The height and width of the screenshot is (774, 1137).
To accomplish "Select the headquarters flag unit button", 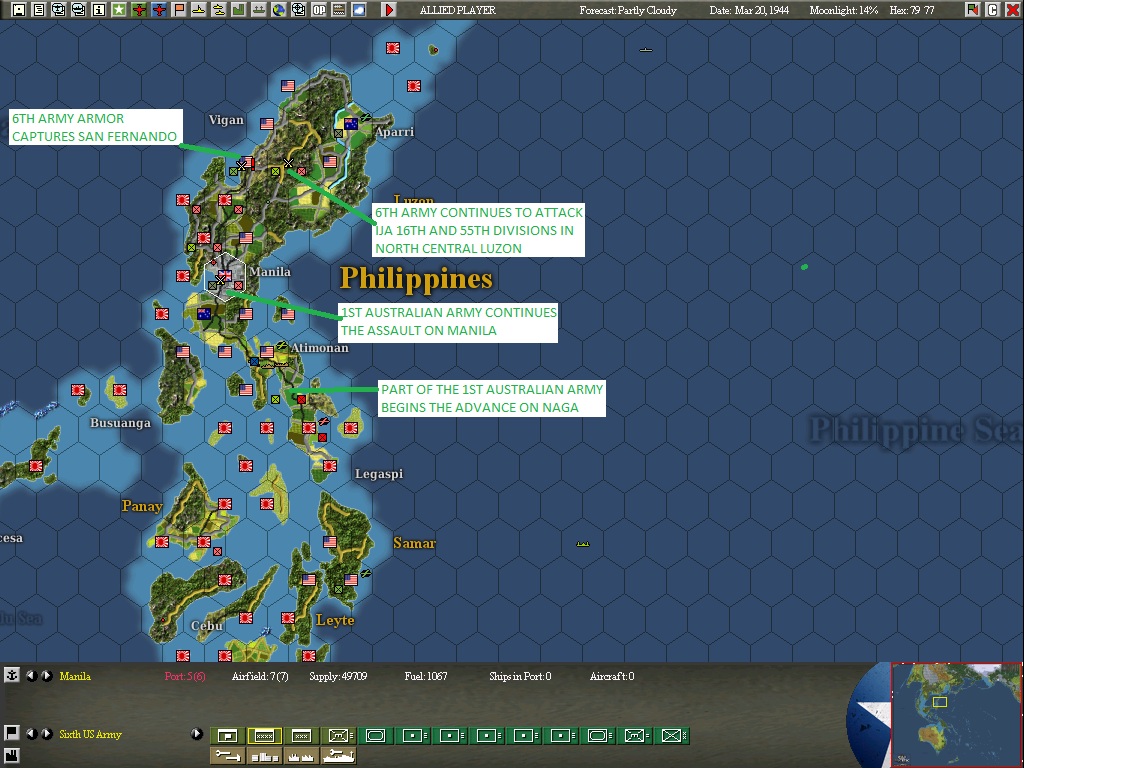I will click(228, 736).
